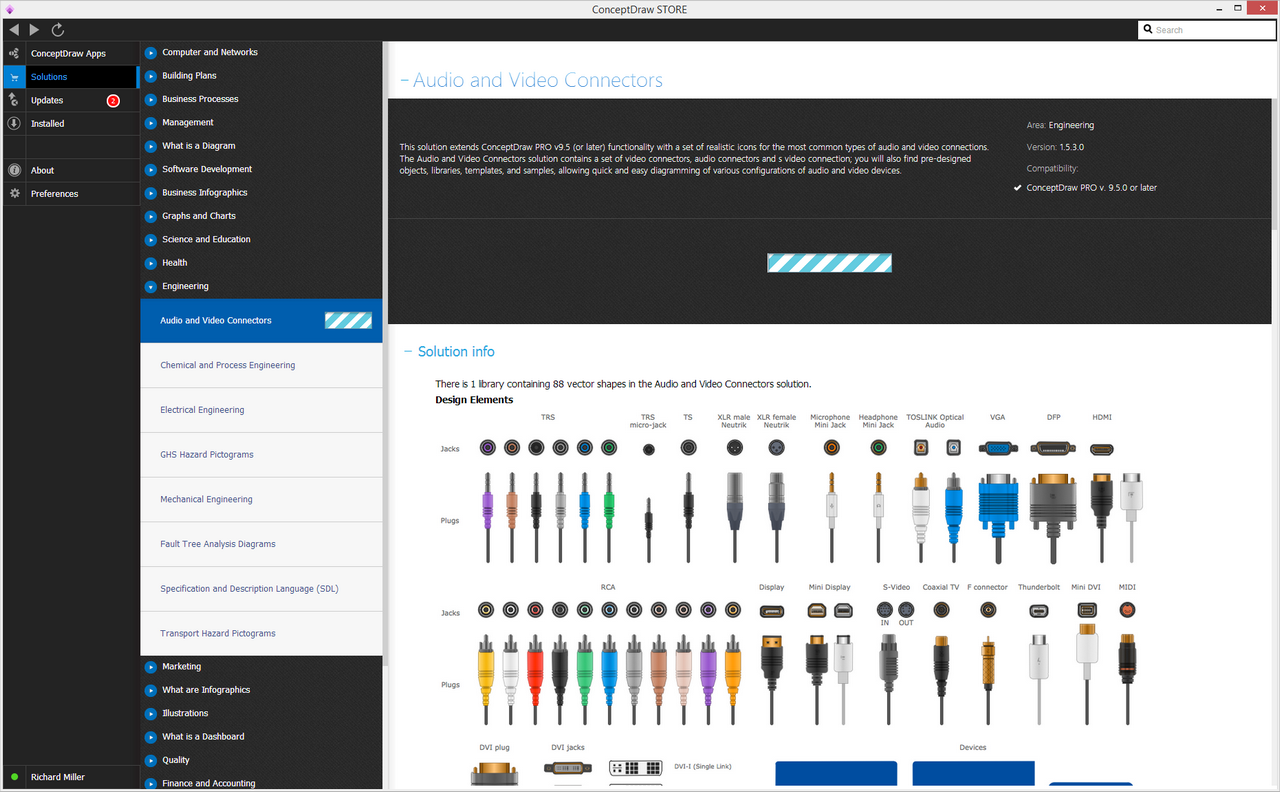Click the red RCA plug
Image resolution: width=1280 pixels, height=792 pixels.
535,680
